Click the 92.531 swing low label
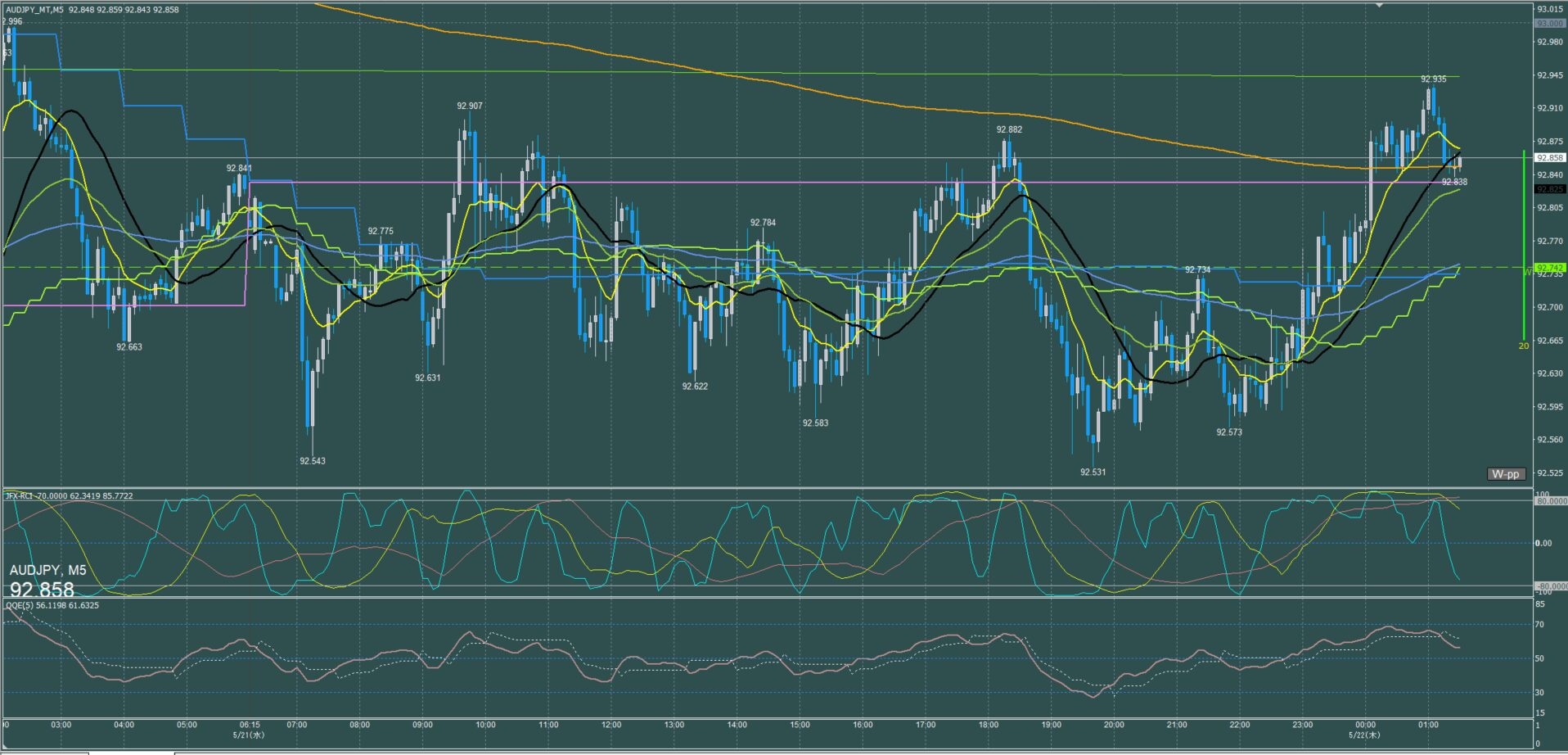 point(1093,472)
